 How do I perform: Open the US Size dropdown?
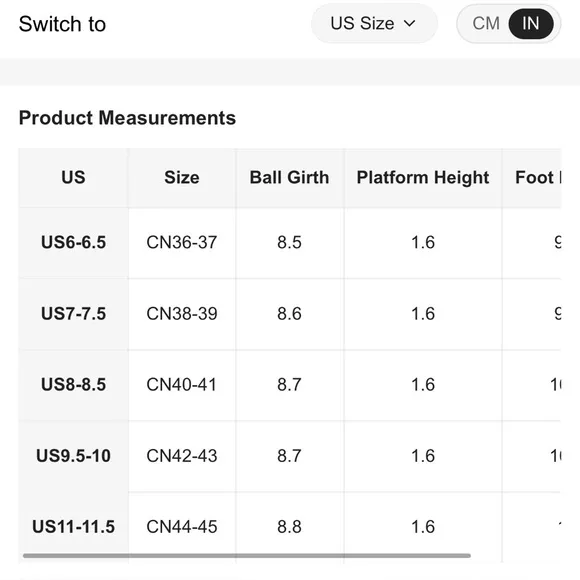coord(374,24)
